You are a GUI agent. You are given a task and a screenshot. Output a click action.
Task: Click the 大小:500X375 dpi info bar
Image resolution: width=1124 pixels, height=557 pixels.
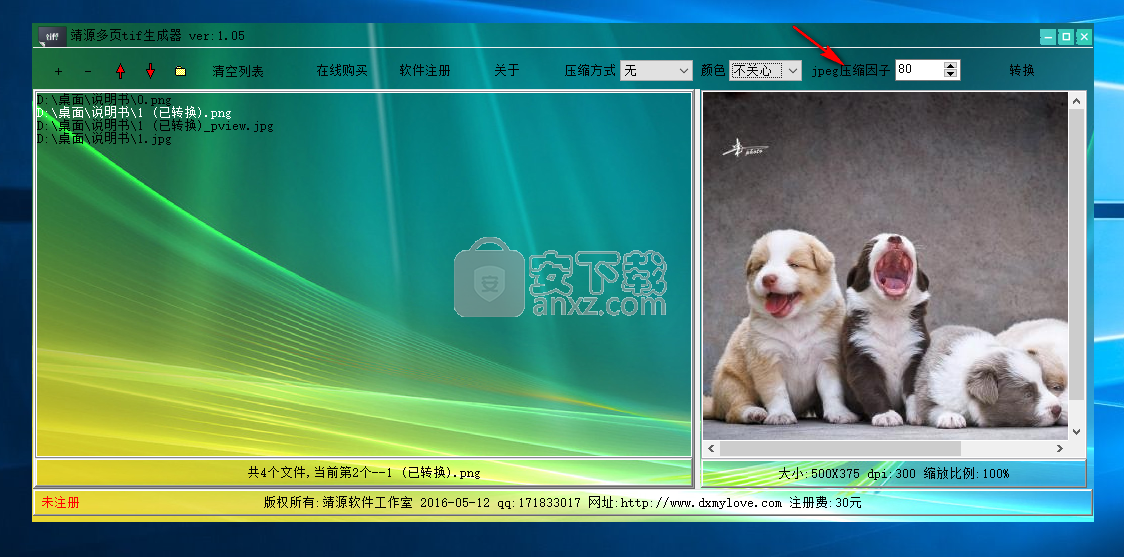pos(893,473)
